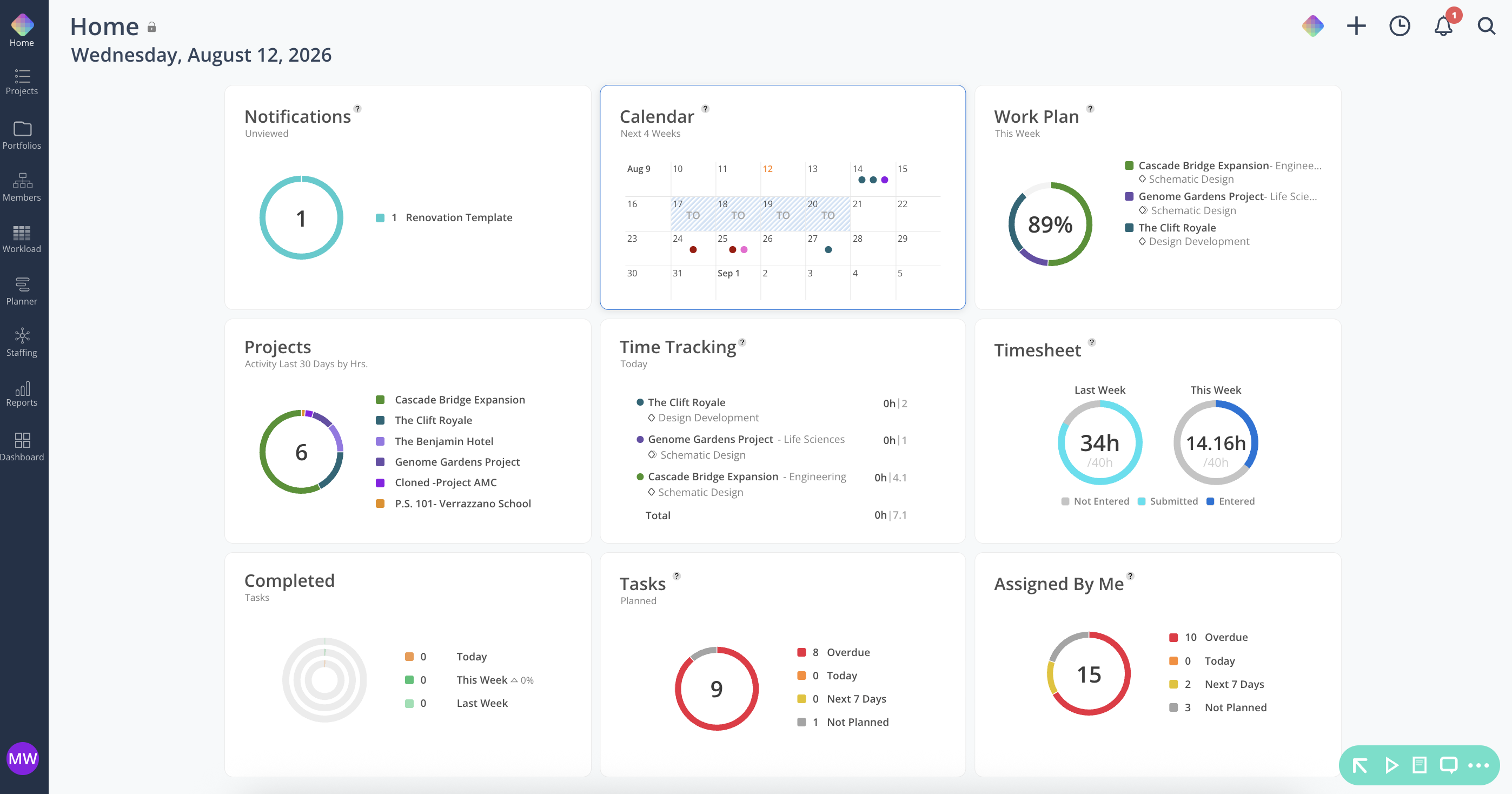This screenshot has height=794, width=1512.
Task: Open the Staffing sidebar icon
Action: point(22,343)
